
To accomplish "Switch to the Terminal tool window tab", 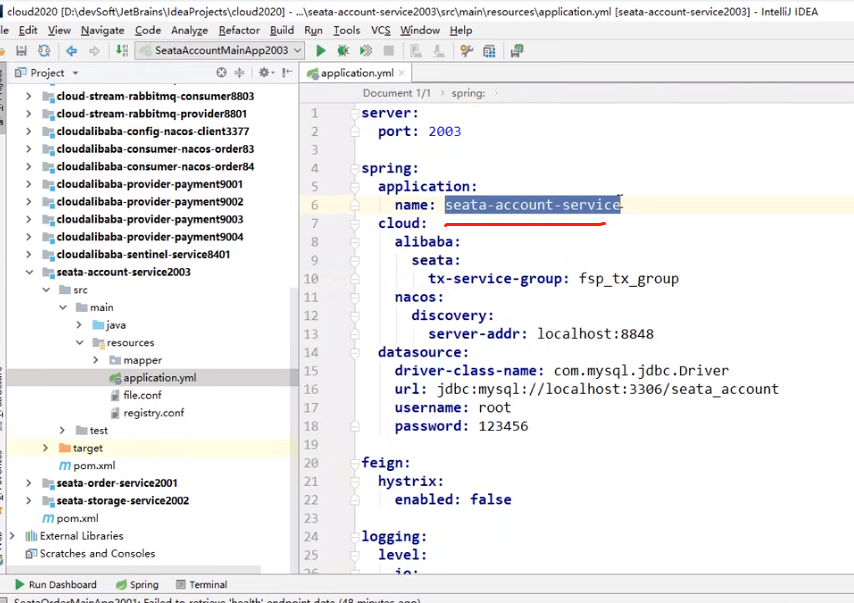I will [207, 585].
